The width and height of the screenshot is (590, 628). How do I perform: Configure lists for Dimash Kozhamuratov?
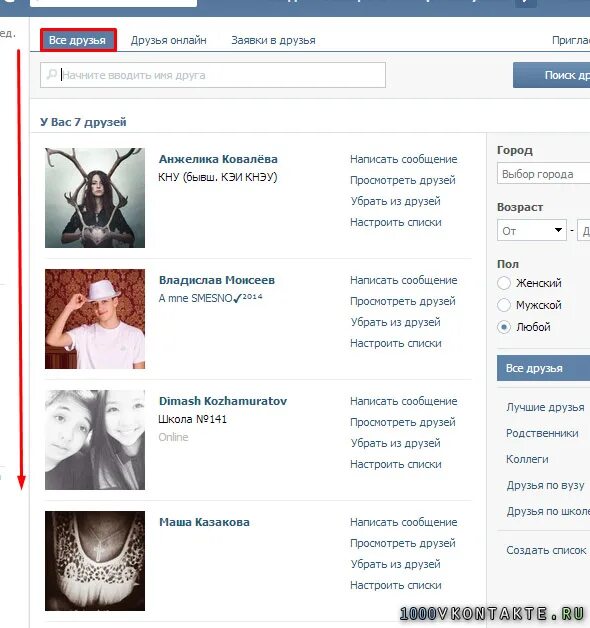pos(396,464)
